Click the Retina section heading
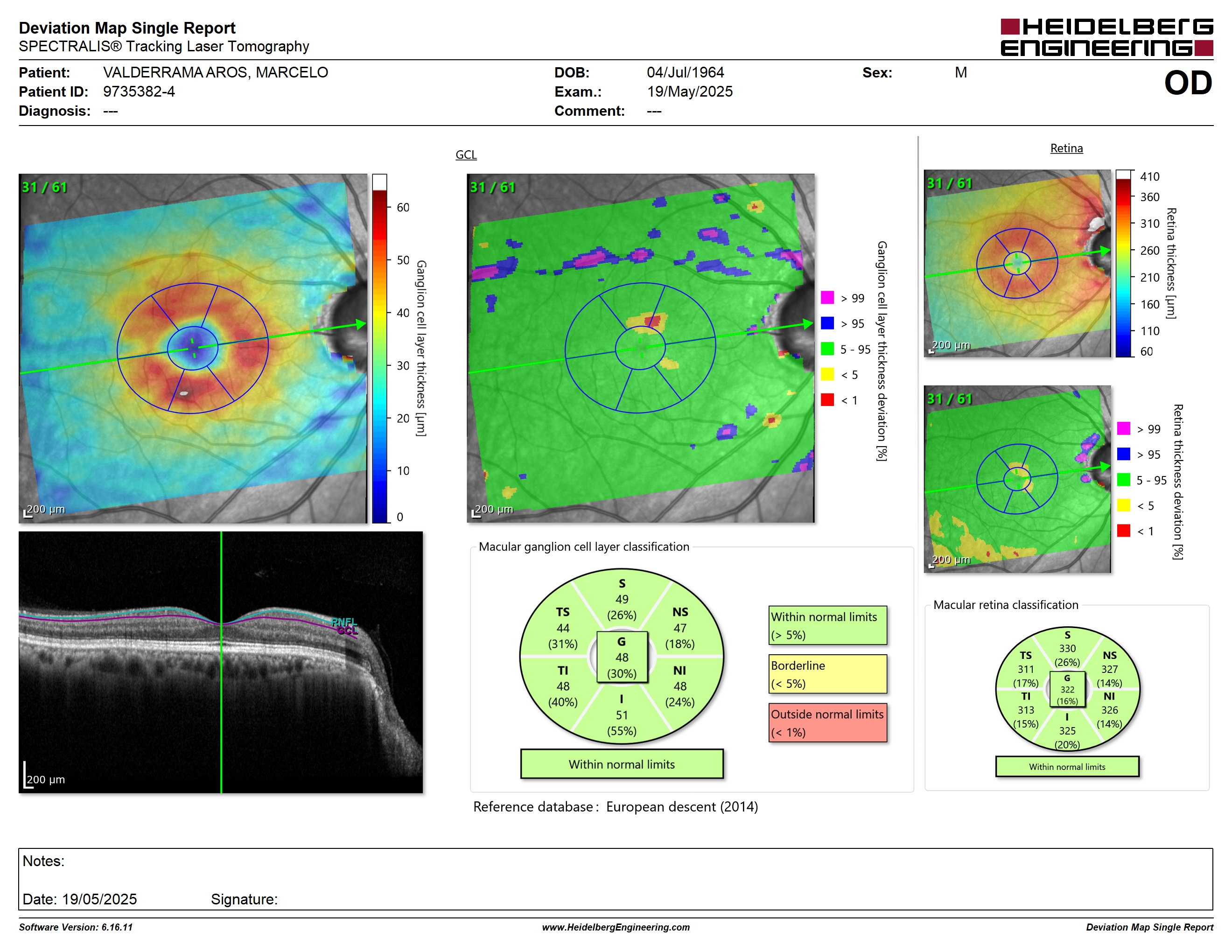This screenshot has height=952, width=1232. 1066,148
